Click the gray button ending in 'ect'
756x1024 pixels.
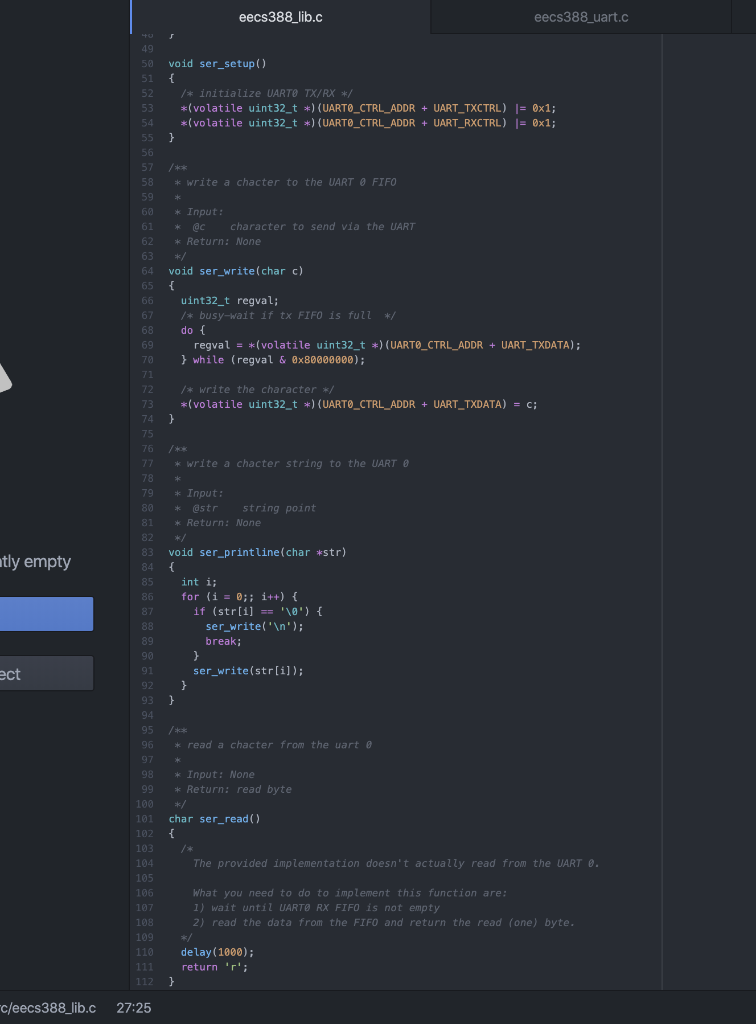pos(46,673)
